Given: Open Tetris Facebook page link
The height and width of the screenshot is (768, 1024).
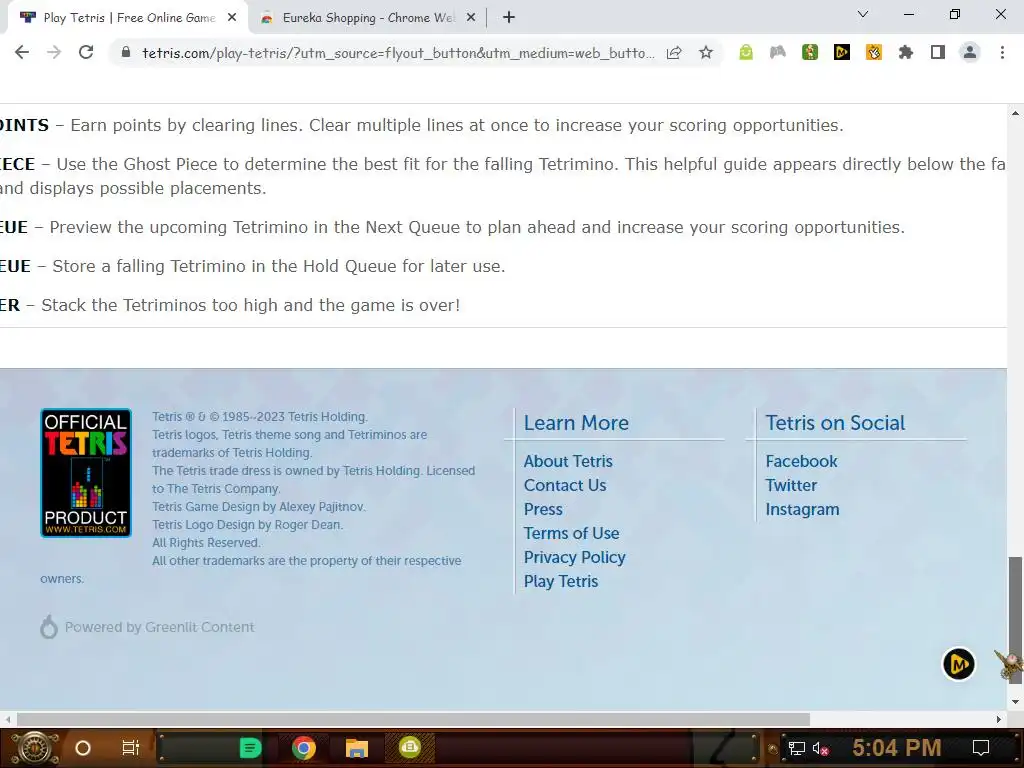Looking at the screenshot, I should pyautogui.click(x=801, y=461).
